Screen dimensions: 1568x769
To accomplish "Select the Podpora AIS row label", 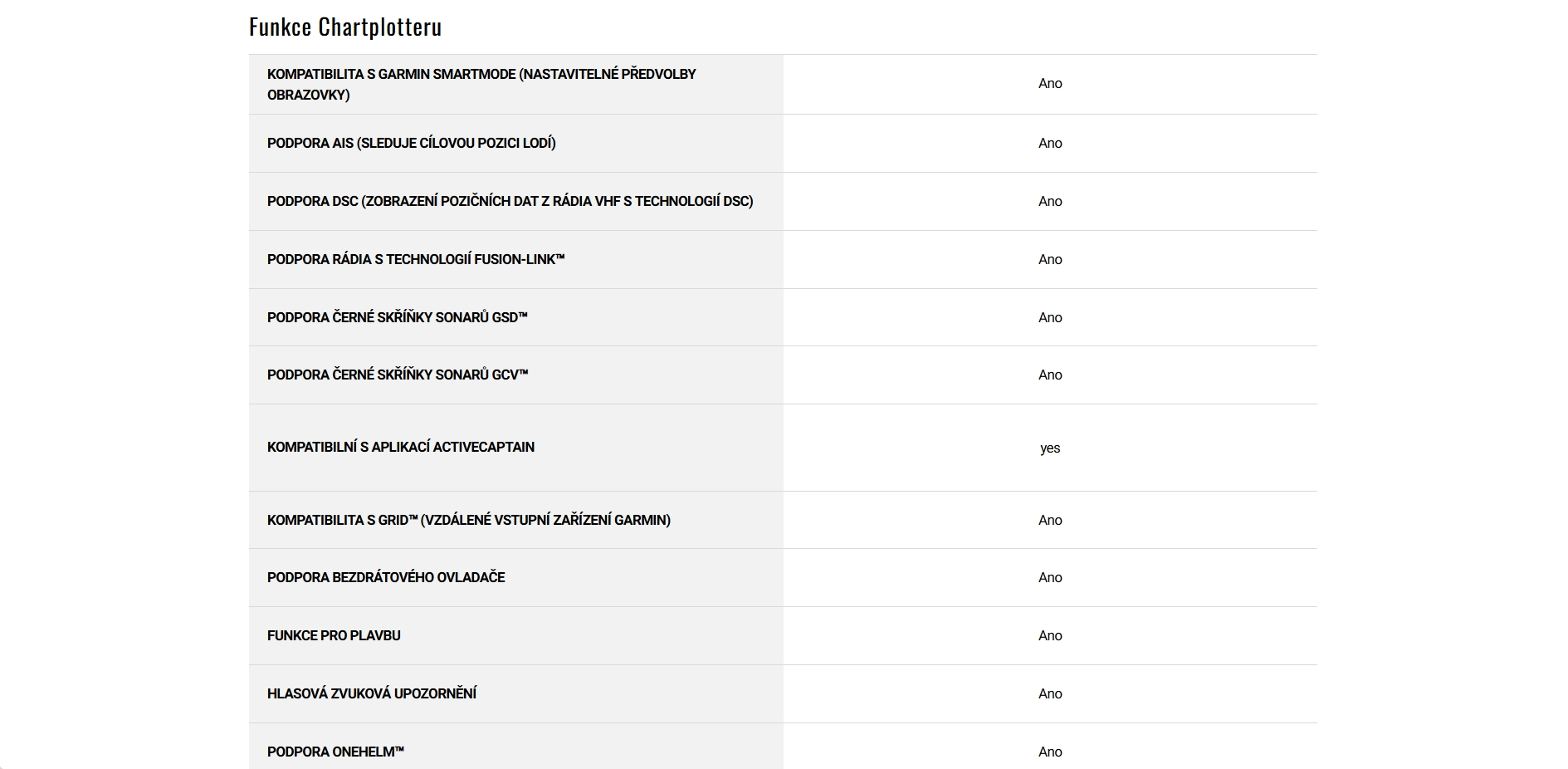I will [x=411, y=143].
